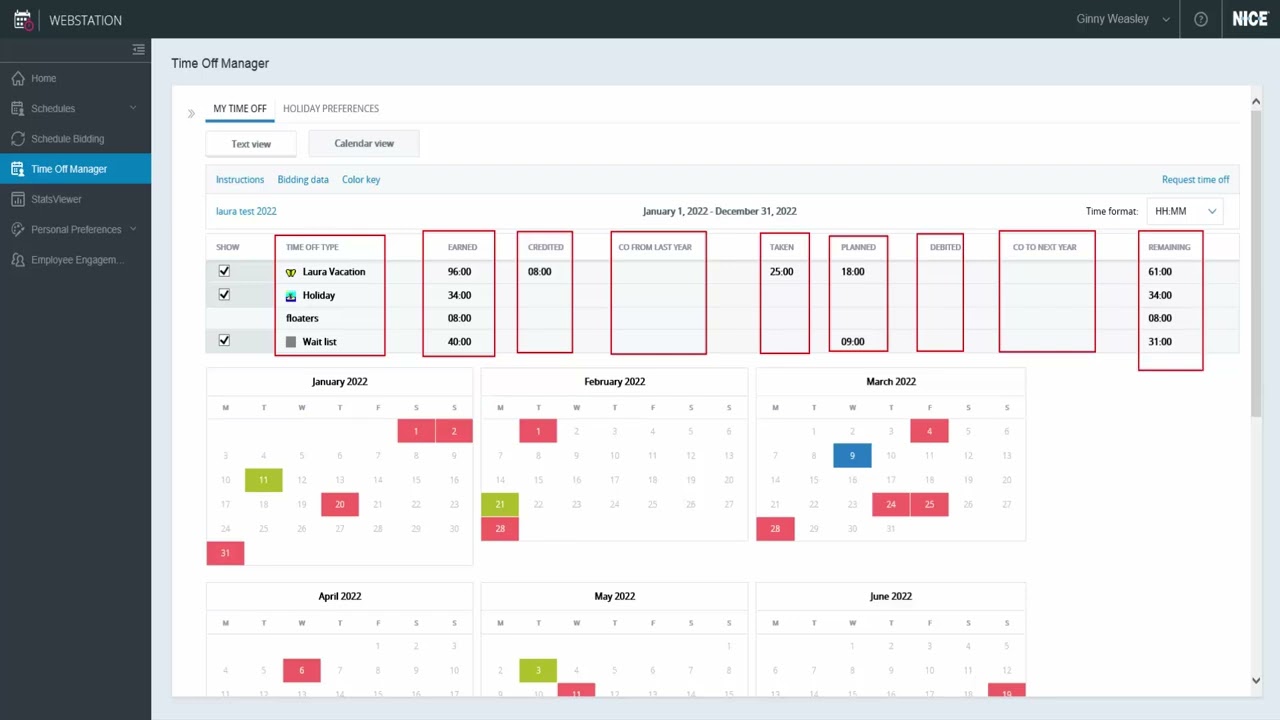Select red February 1 day
1280x720 pixels.
538,431
